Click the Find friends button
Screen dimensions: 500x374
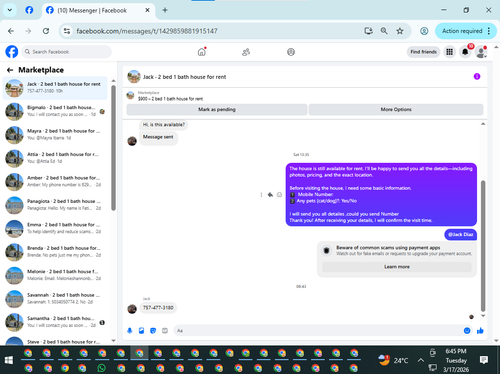click(423, 52)
